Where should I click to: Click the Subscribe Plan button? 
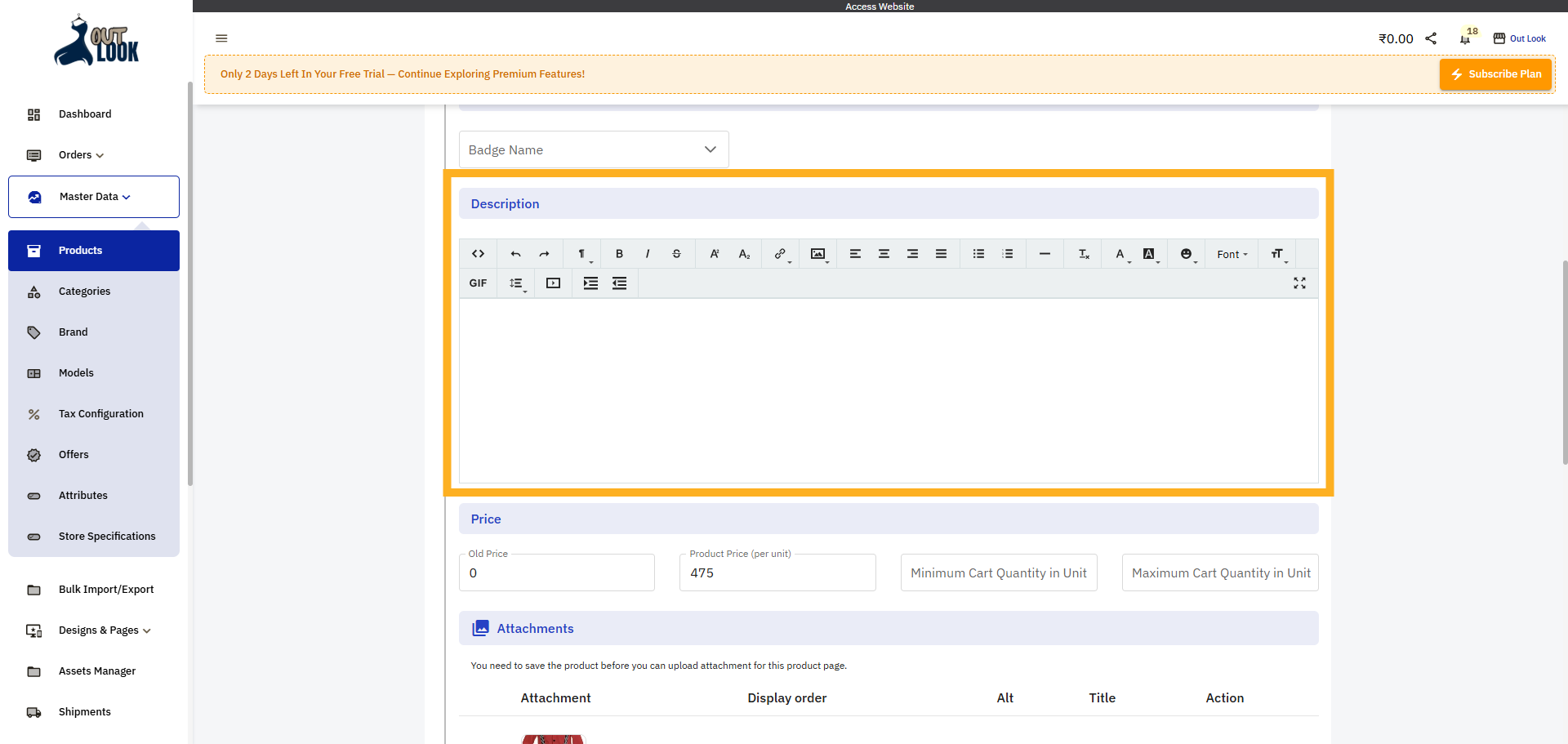click(x=1495, y=74)
